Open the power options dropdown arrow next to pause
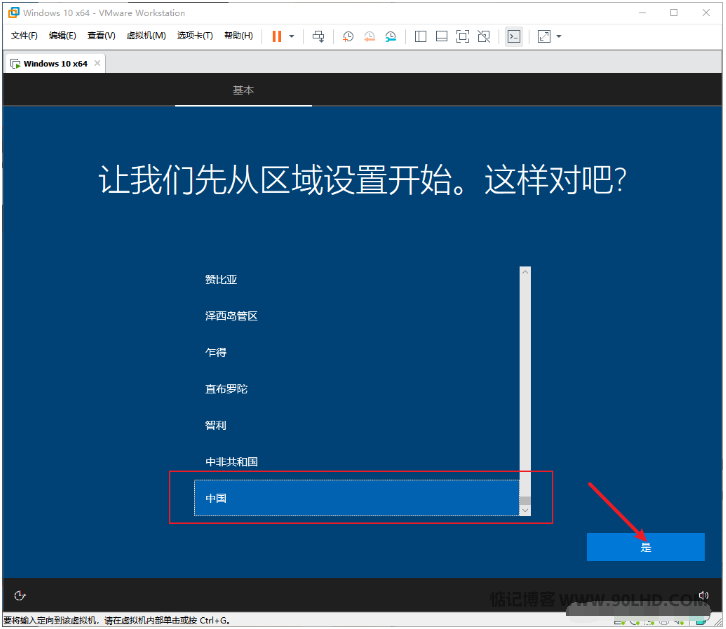726x629 pixels. pos(292,36)
